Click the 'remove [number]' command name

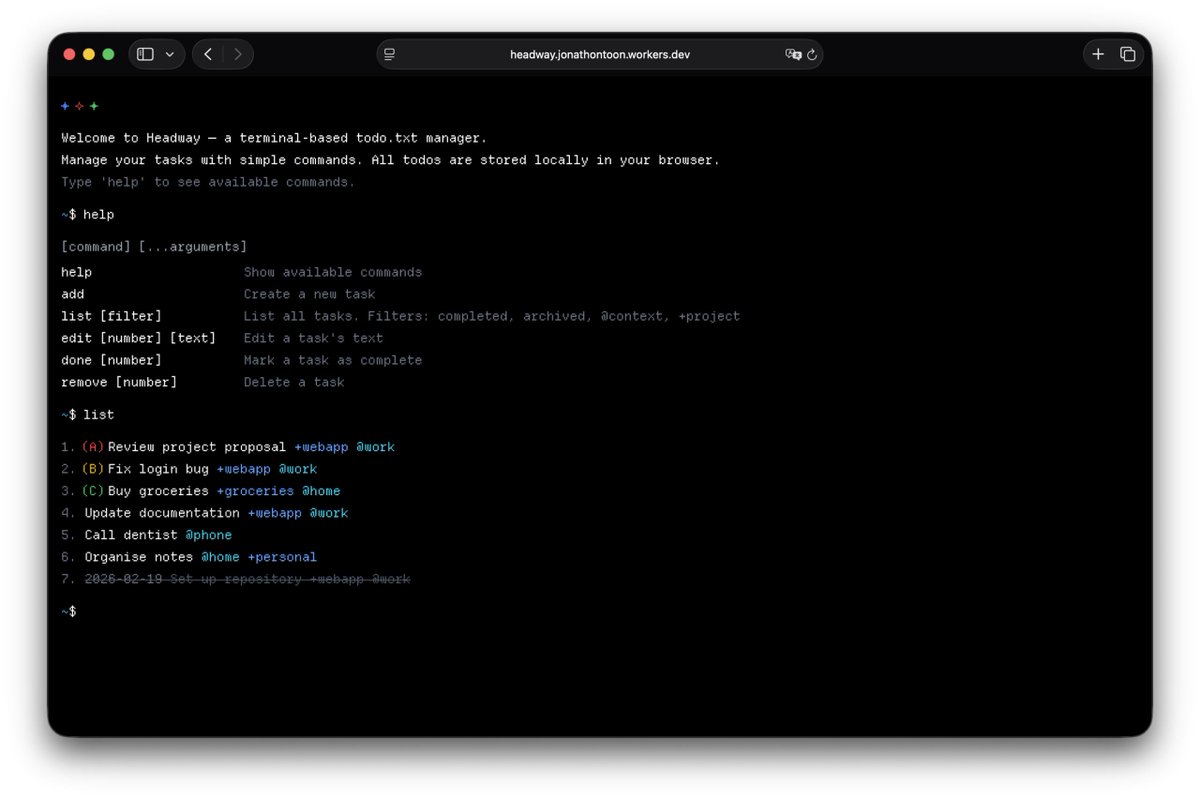pyautogui.click(x=119, y=382)
